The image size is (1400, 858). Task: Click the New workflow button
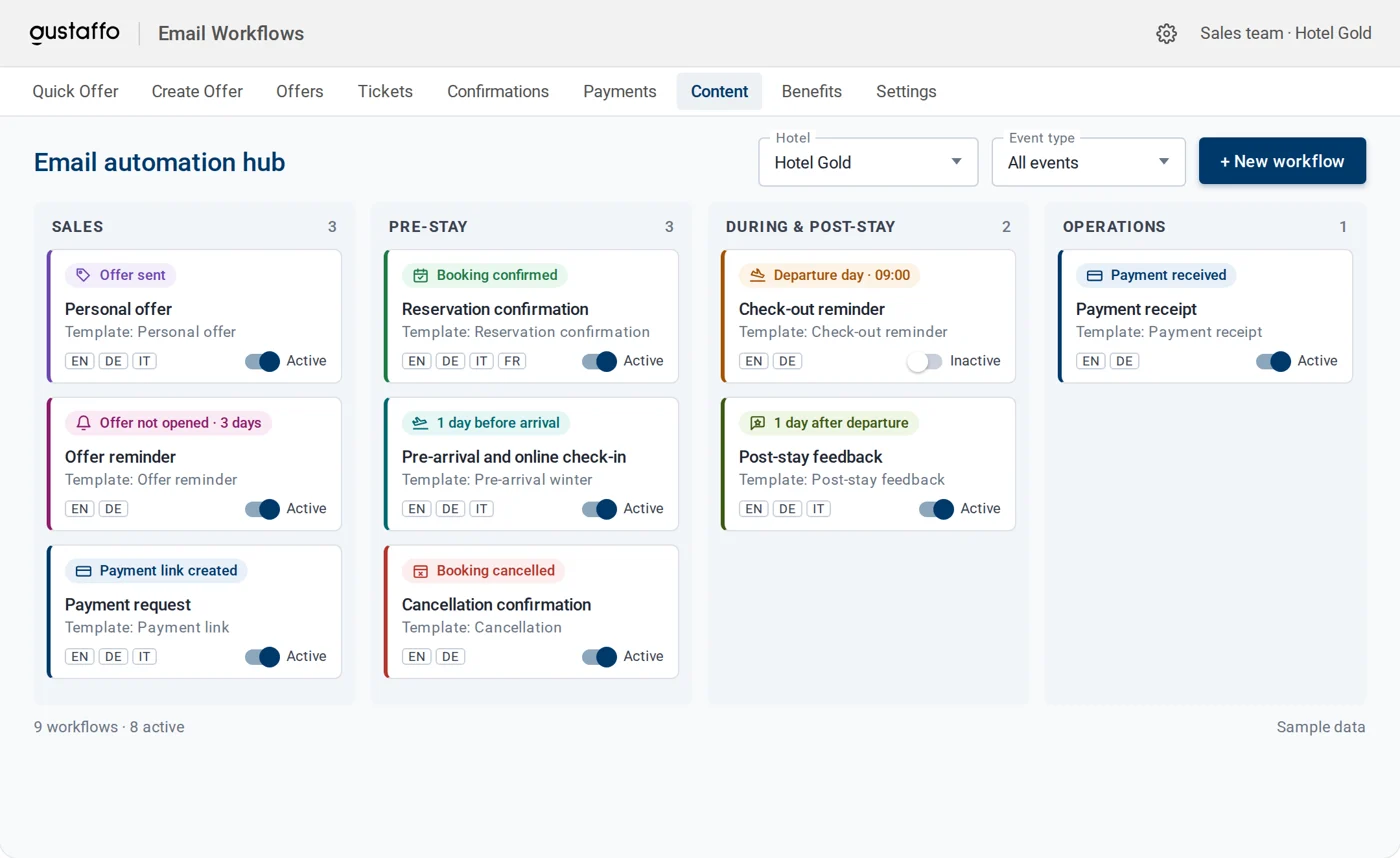pyautogui.click(x=1282, y=161)
